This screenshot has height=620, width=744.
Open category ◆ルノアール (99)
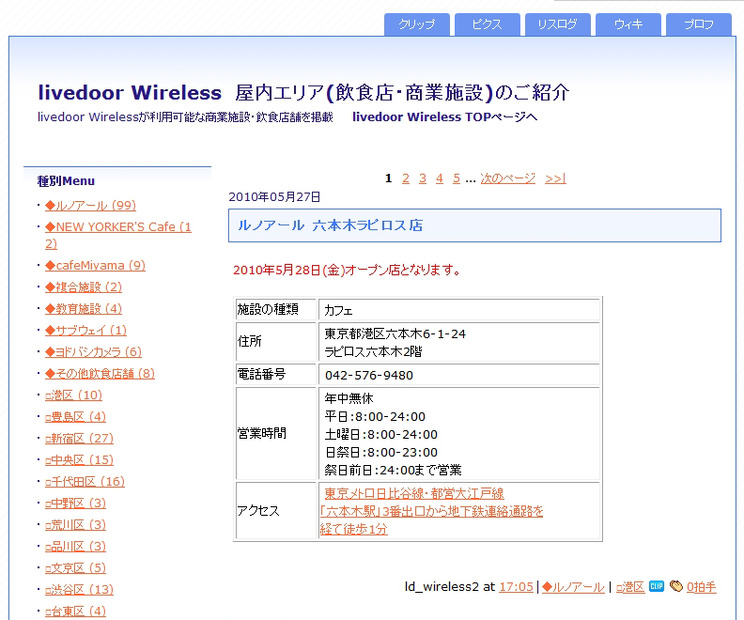91,205
